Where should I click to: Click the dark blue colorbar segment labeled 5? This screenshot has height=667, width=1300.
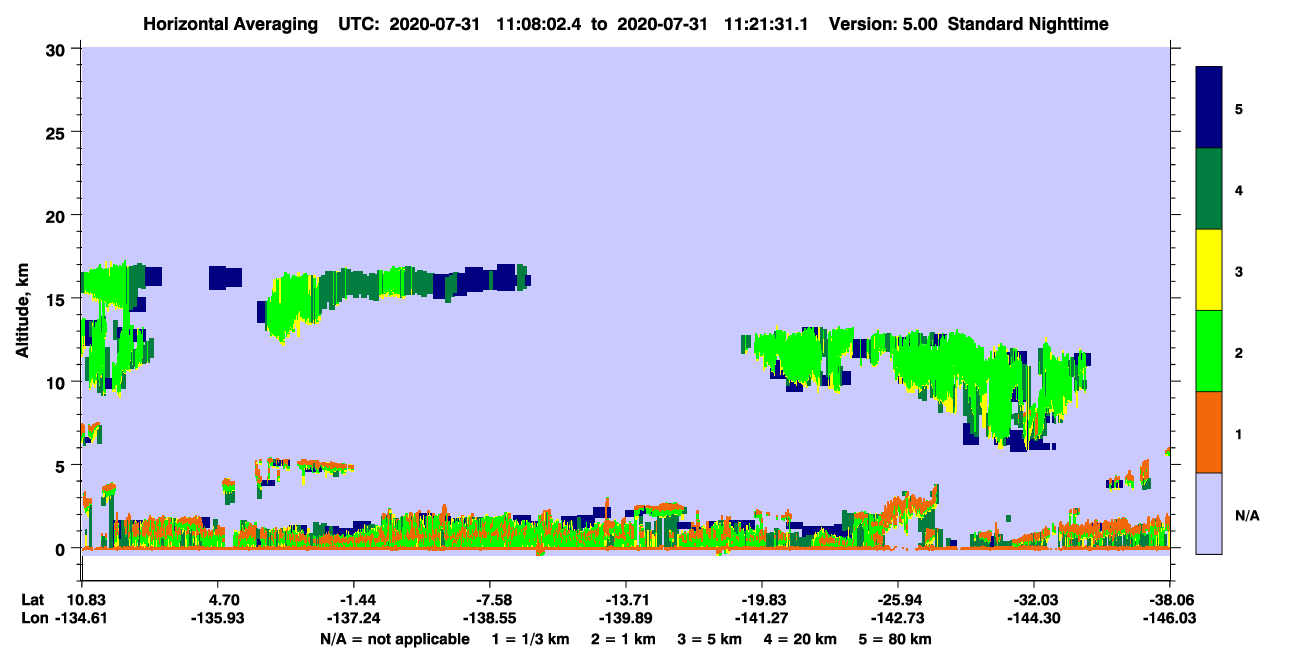1209,107
